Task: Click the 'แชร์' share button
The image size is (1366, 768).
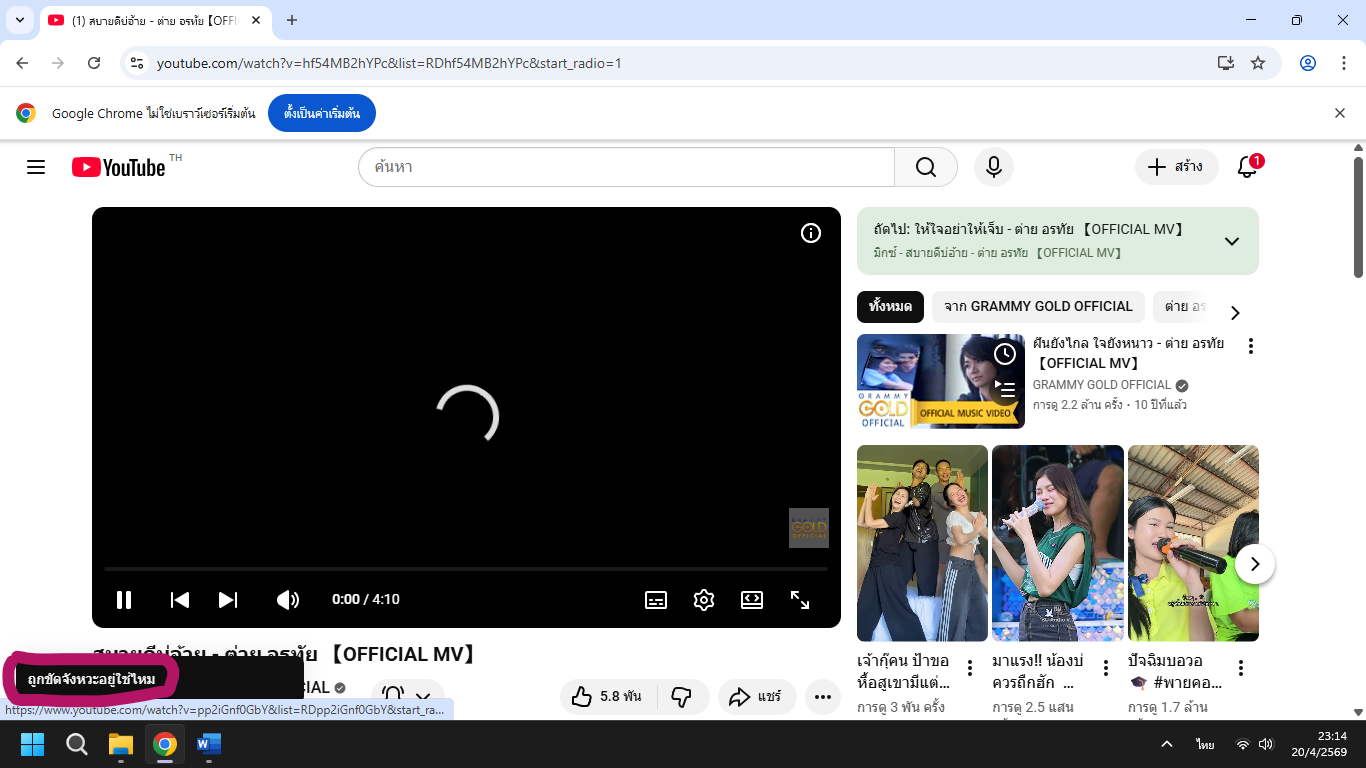Action: pos(756,697)
